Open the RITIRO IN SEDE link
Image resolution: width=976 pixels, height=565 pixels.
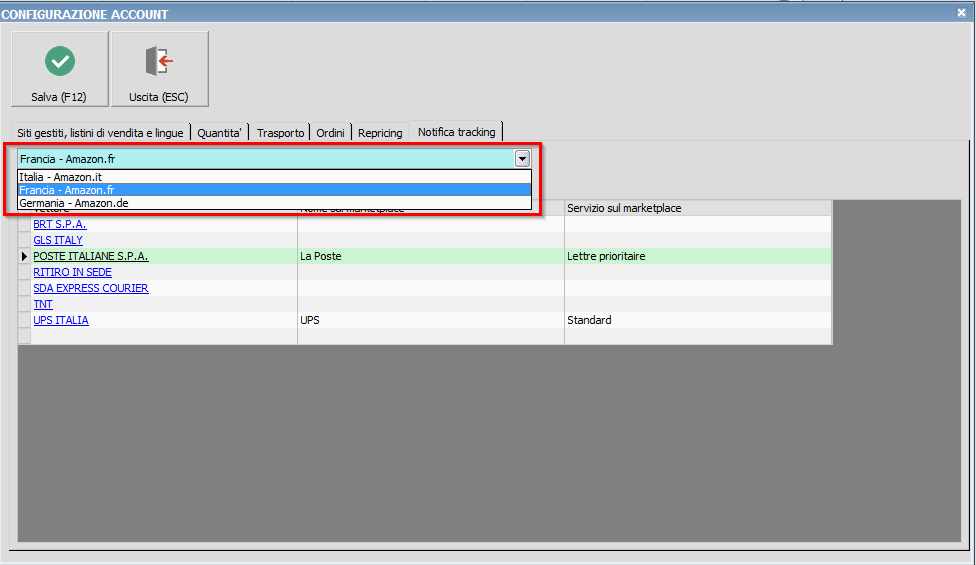click(72, 273)
